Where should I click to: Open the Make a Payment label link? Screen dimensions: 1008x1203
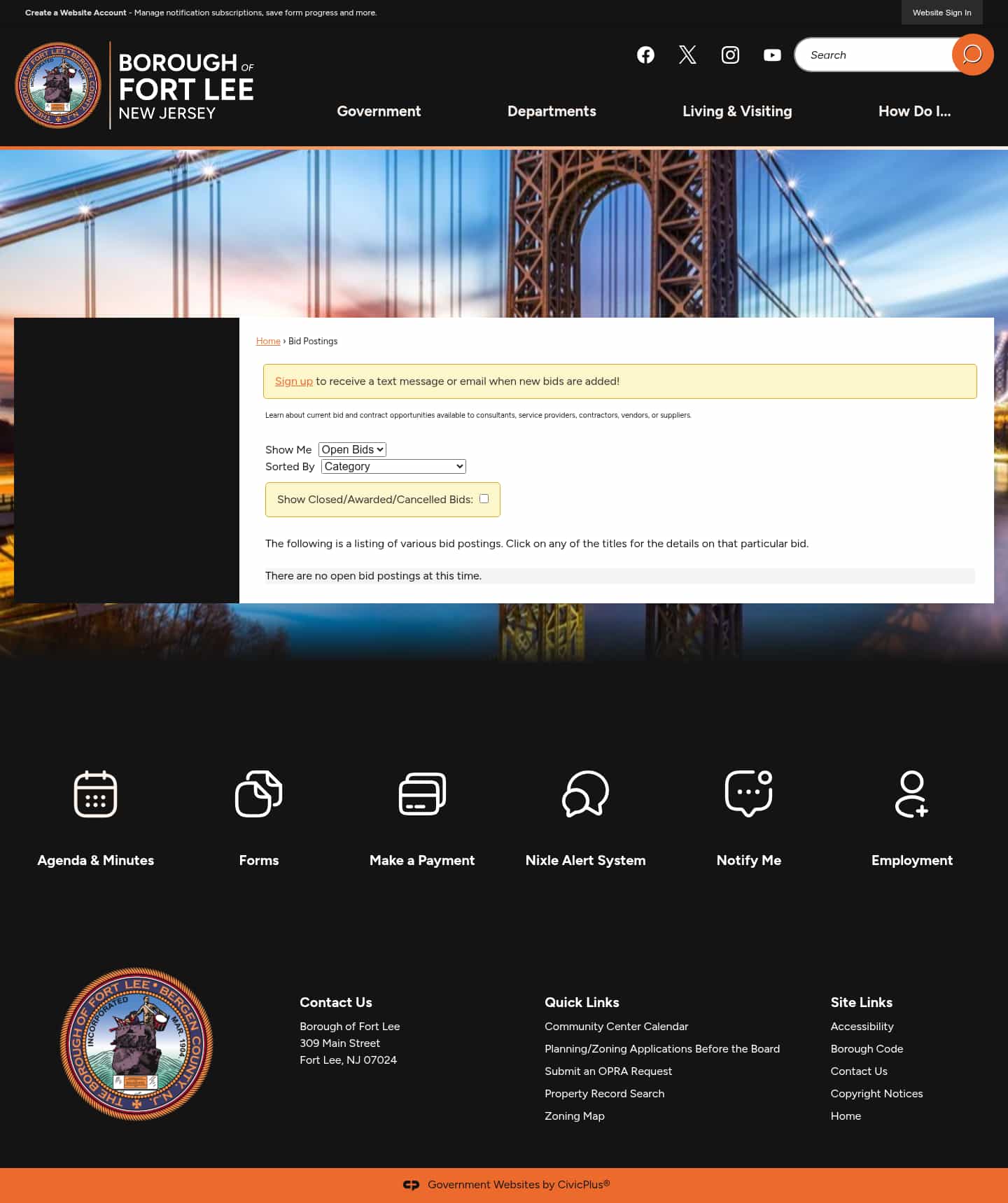tap(422, 860)
